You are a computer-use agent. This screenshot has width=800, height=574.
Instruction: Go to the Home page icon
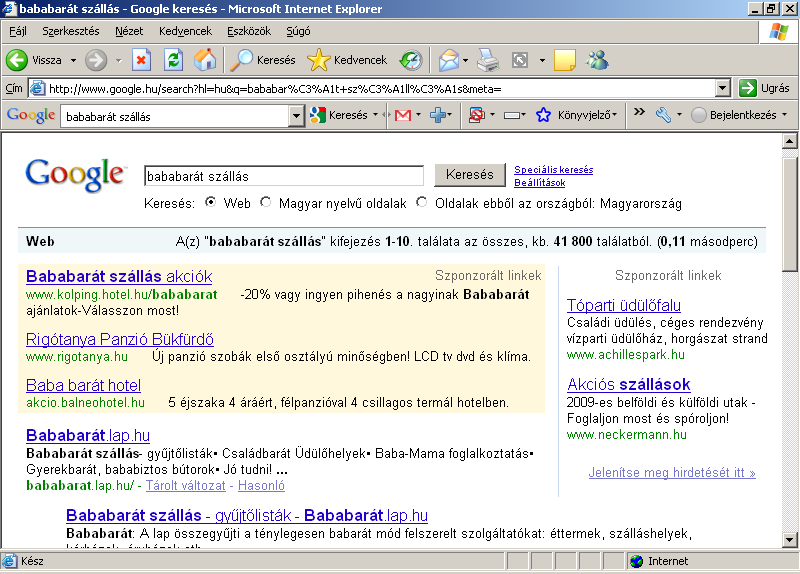pos(205,60)
